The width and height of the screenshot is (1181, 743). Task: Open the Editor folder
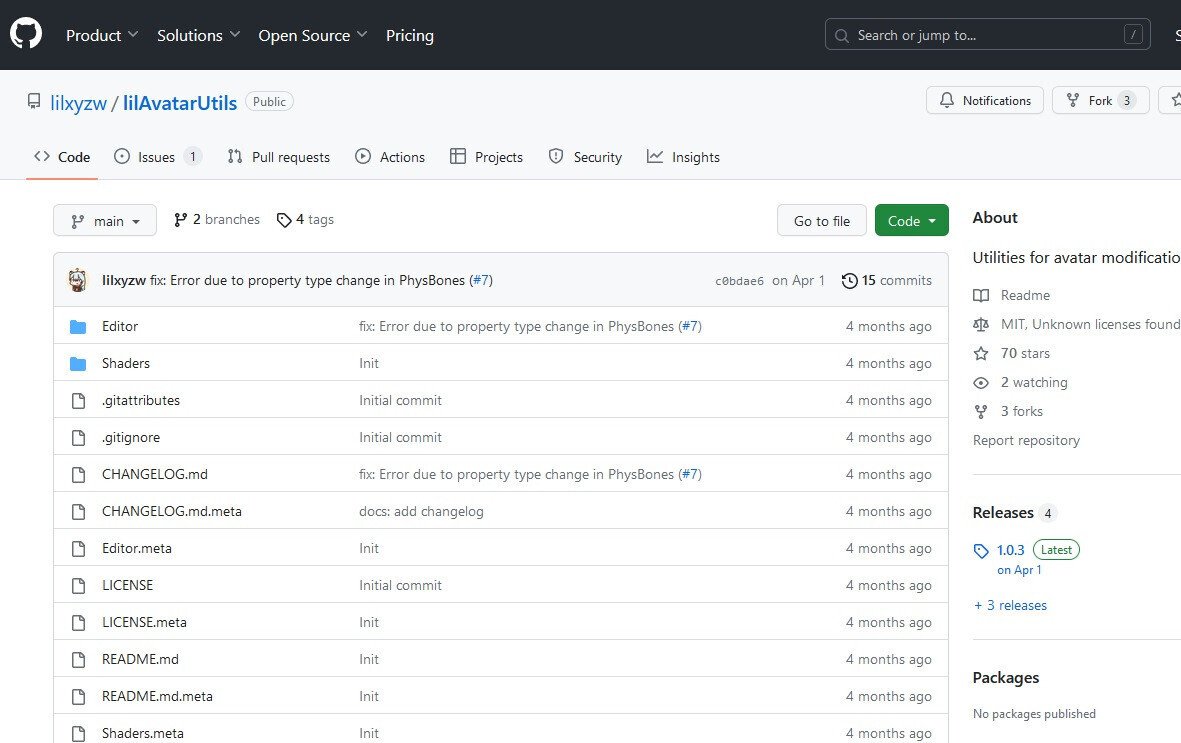coord(120,326)
